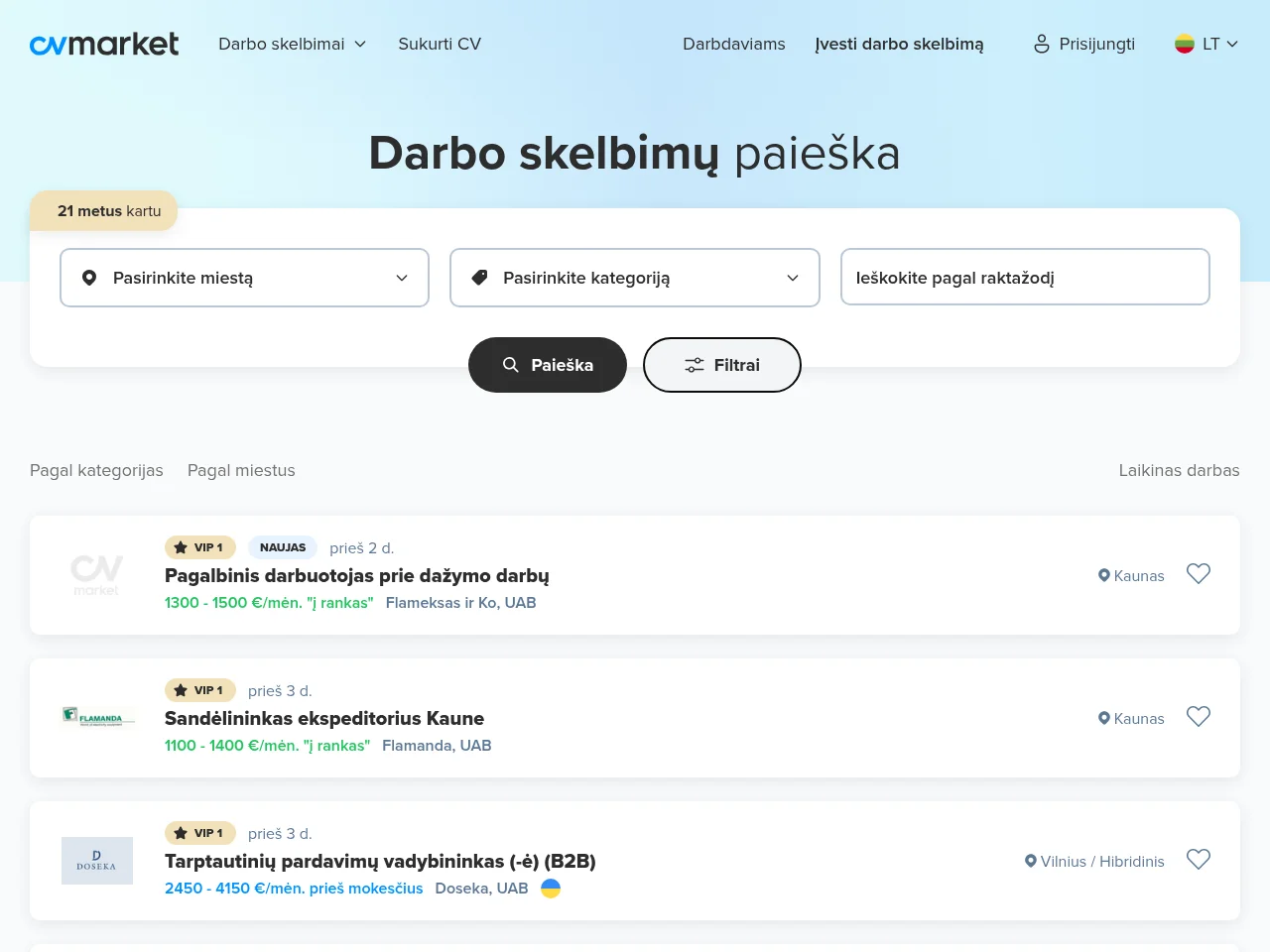Click the user profile icon beside Prisijungti

[1041, 44]
